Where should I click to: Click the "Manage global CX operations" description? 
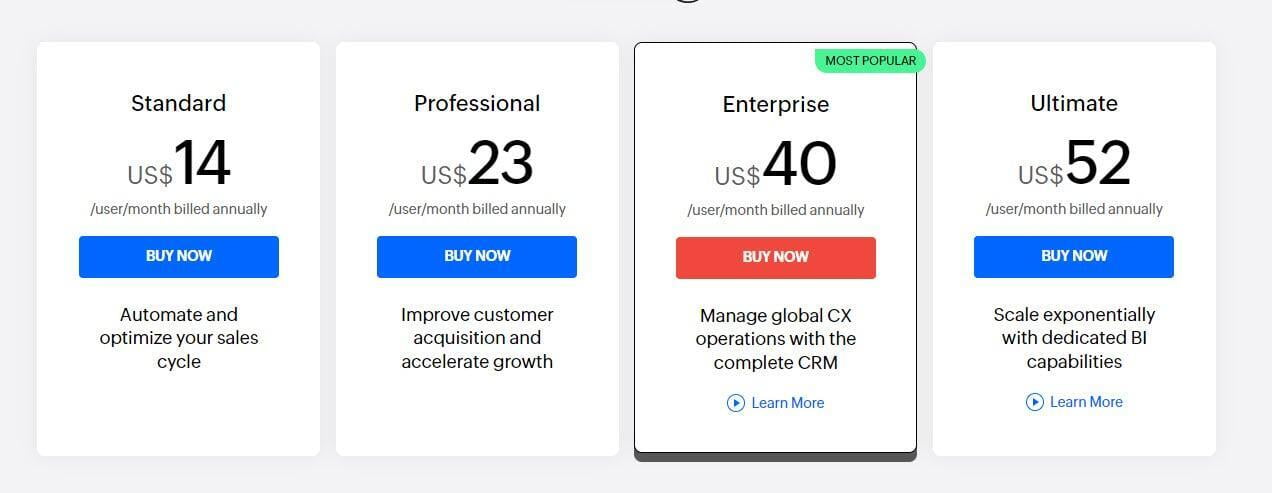776,339
